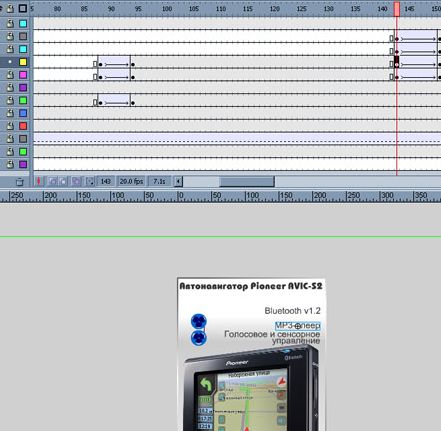Click the red playhead marker at frame 143
This screenshot has height=431, width=441.
pyautogui.click(x=397, y=9)
